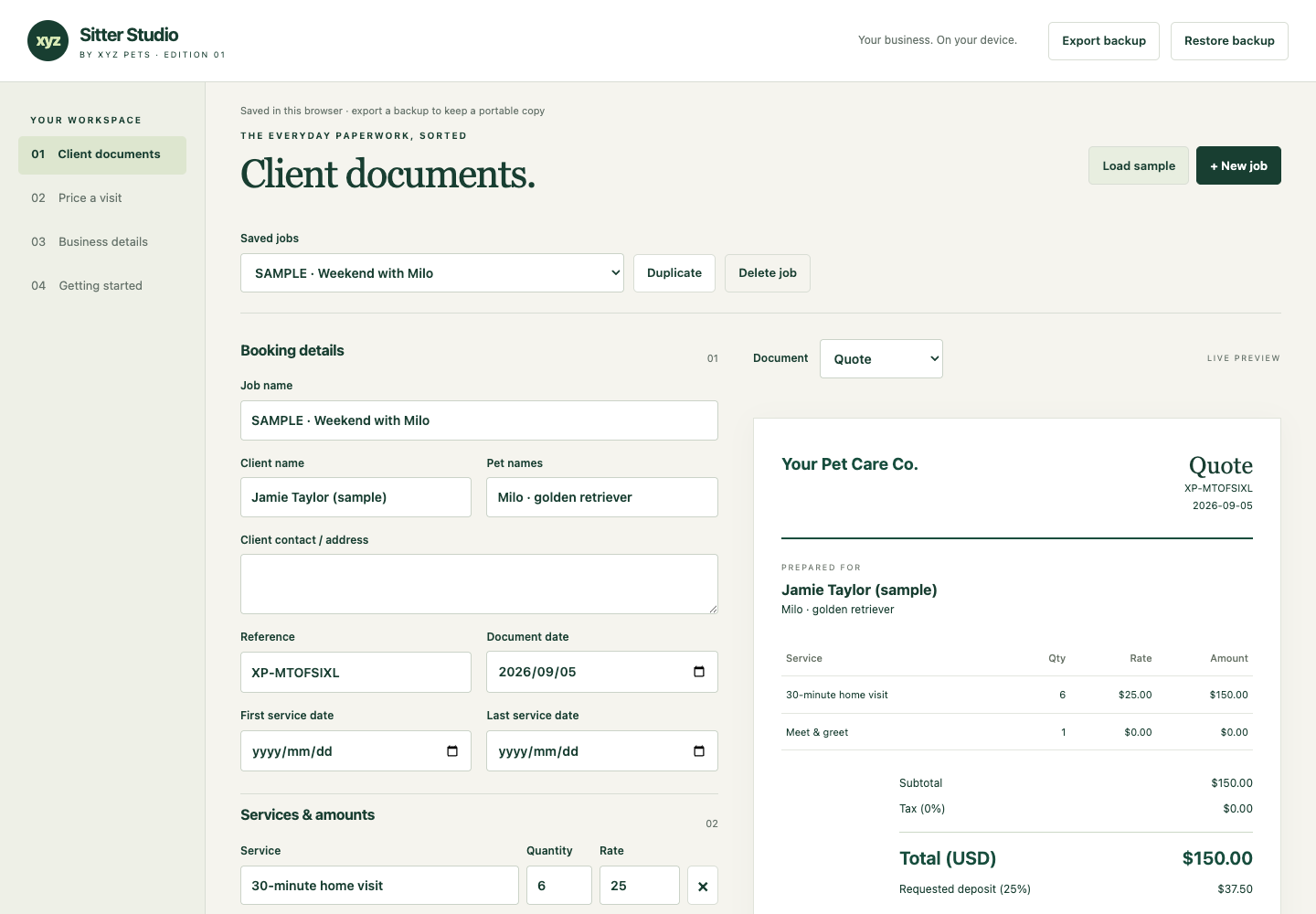Duplicate the selected job
The image size is (1316, 914).
point(674,273)
